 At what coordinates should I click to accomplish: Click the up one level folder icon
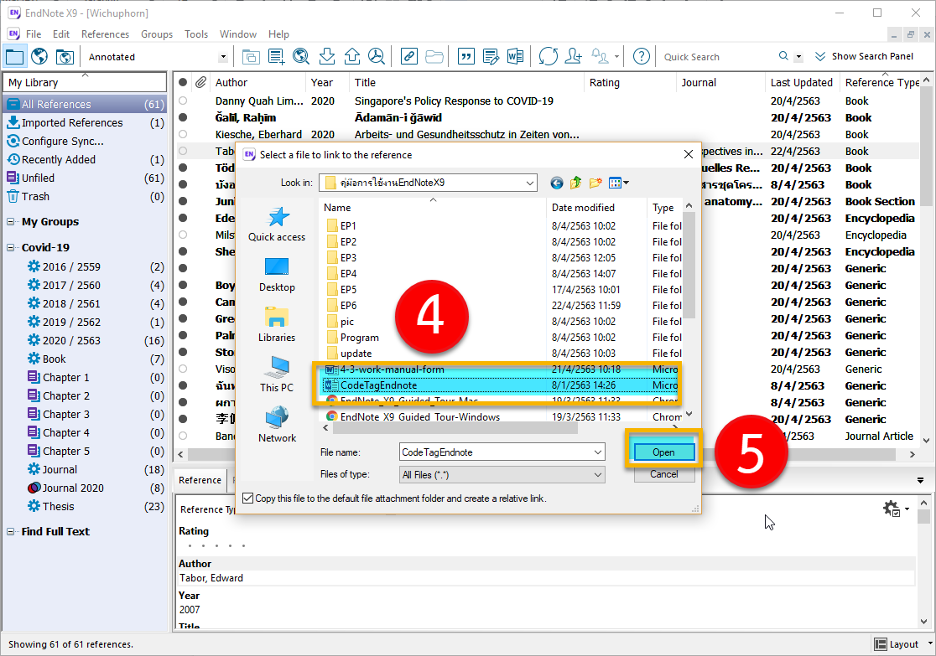click(576, 183)
